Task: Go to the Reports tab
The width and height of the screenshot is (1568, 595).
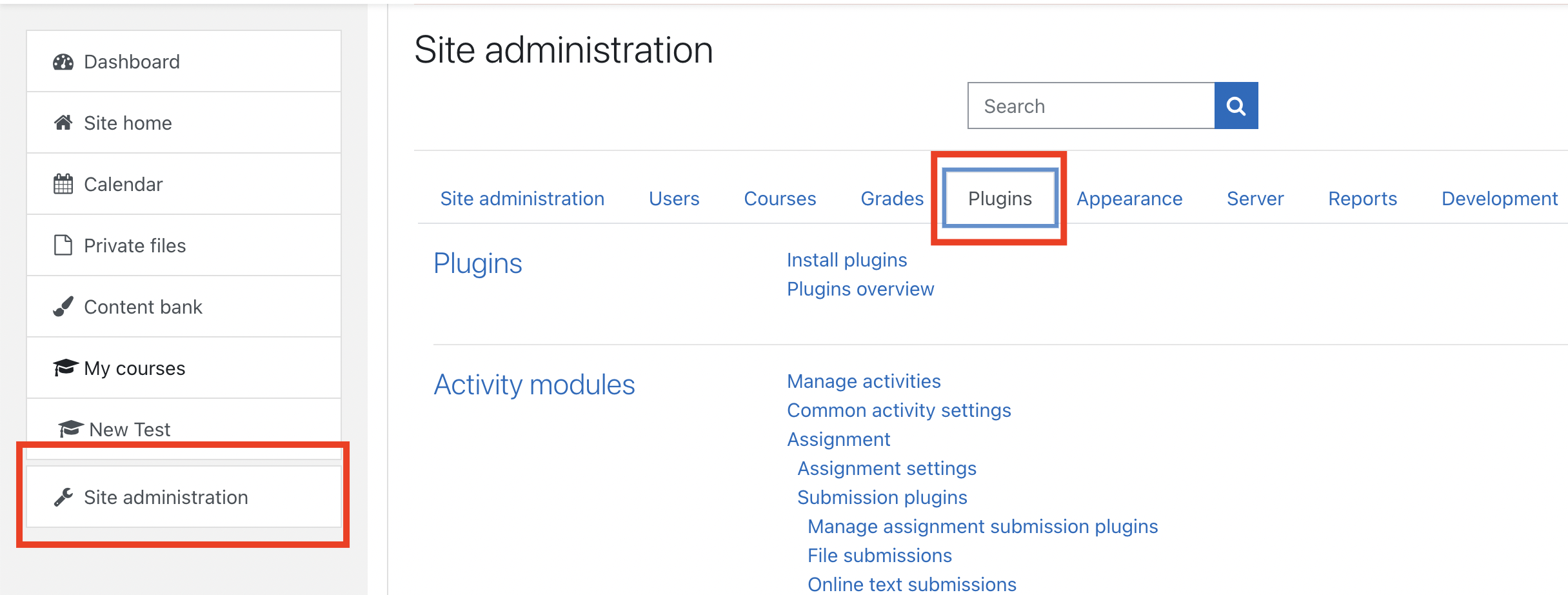Action: [x=1362, y=199]
